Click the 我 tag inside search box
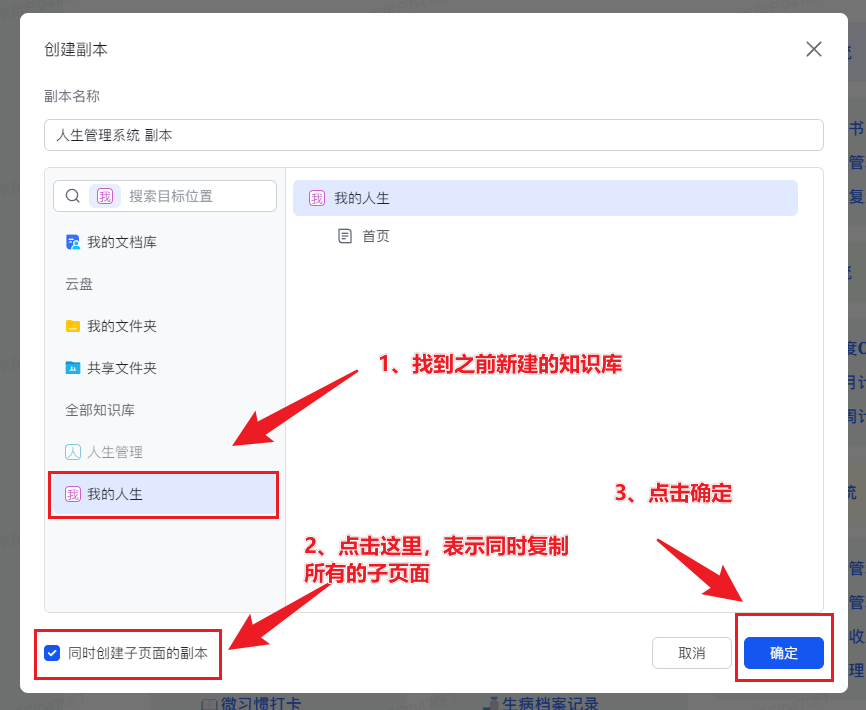This screenshot has height=710, width=866. click(x=104, y=196)
